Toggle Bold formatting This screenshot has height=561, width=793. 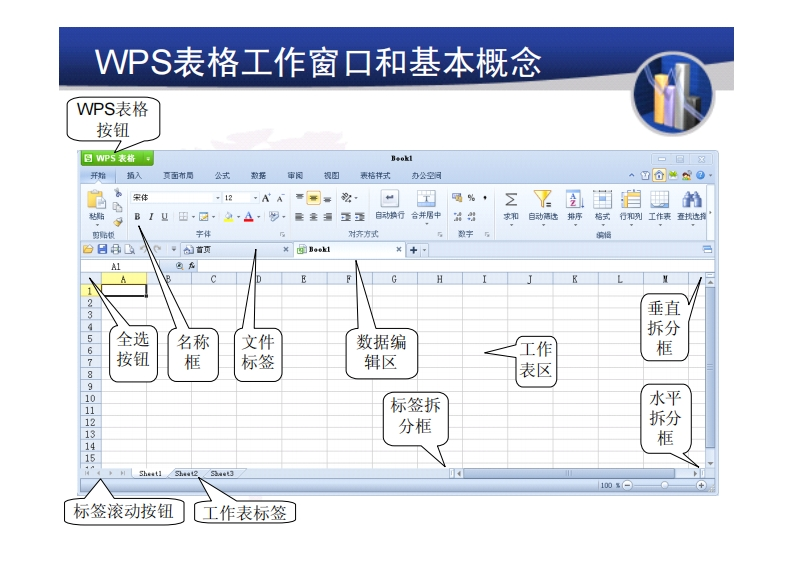click(137, 216)
